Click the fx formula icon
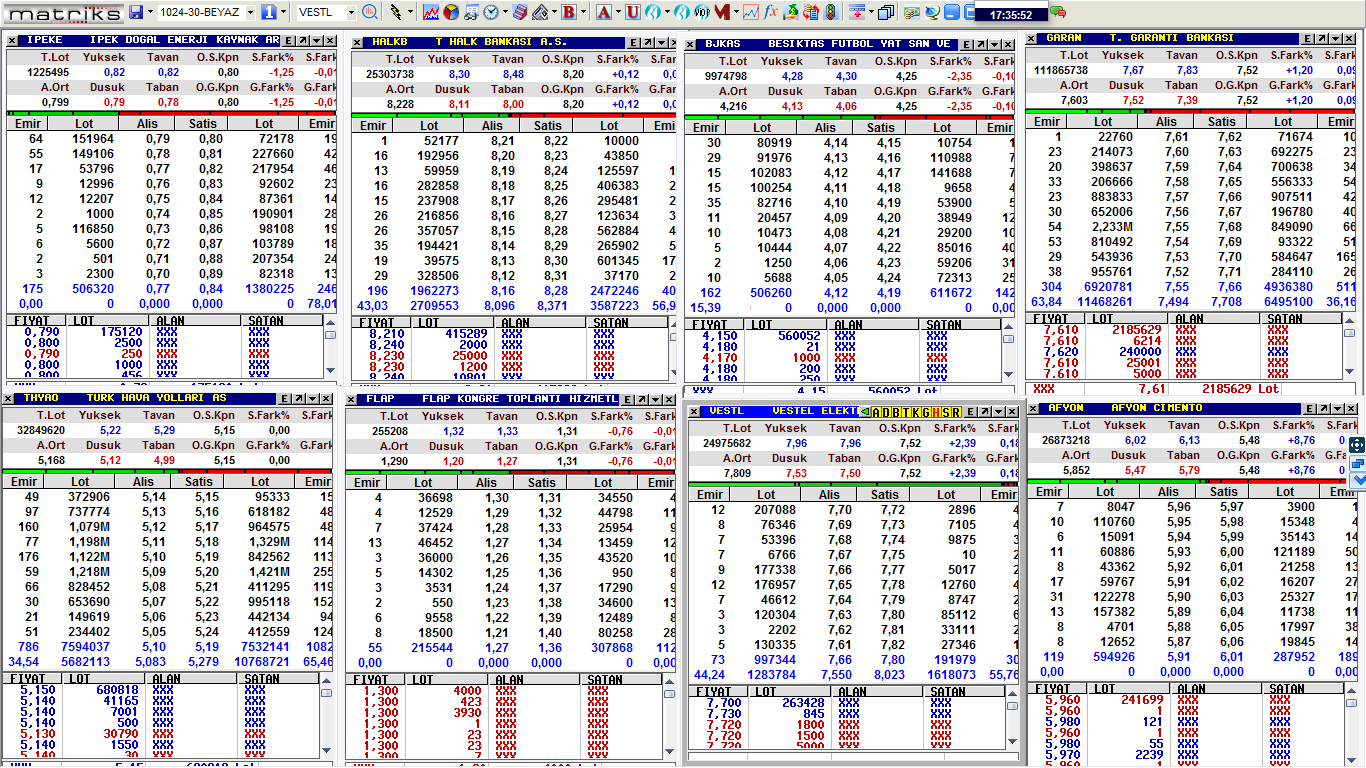Image resolution: width=1366 pixels, height=768 pixels. tap(770, 12)
